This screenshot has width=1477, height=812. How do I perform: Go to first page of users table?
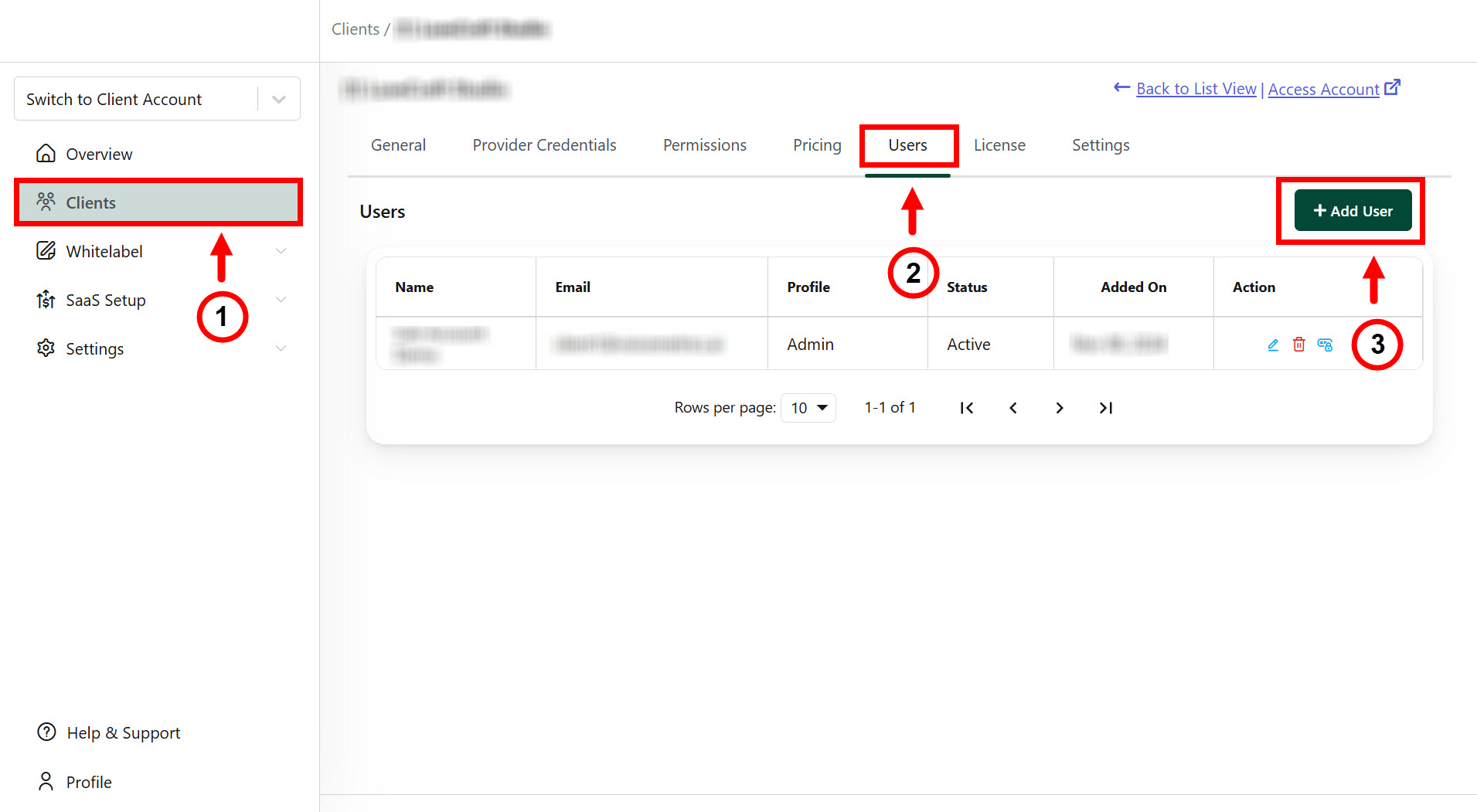click(x=966, y=408)
